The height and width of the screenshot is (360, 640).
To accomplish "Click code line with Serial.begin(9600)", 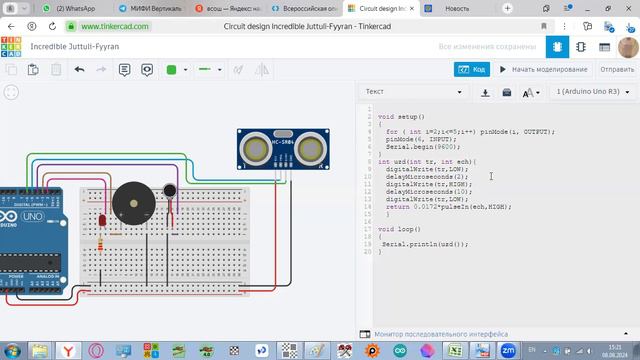I will click(423, 147).
